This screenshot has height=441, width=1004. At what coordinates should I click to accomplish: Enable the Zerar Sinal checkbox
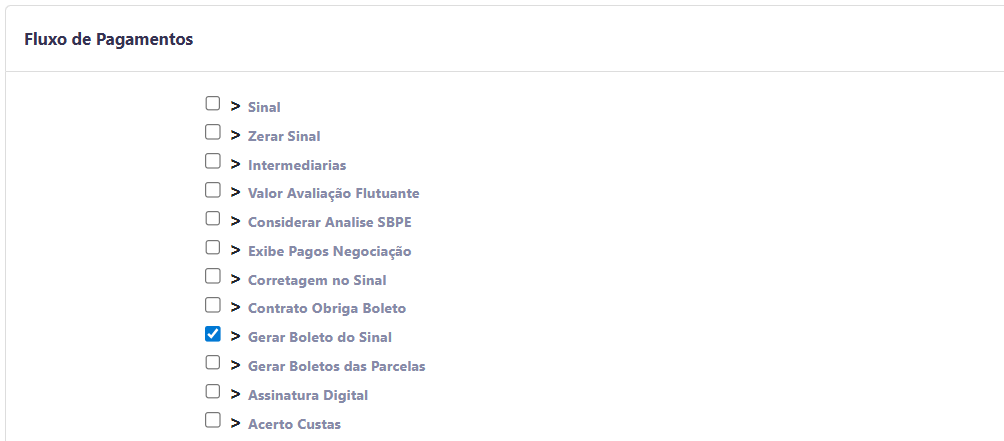[x=212, y=132]
